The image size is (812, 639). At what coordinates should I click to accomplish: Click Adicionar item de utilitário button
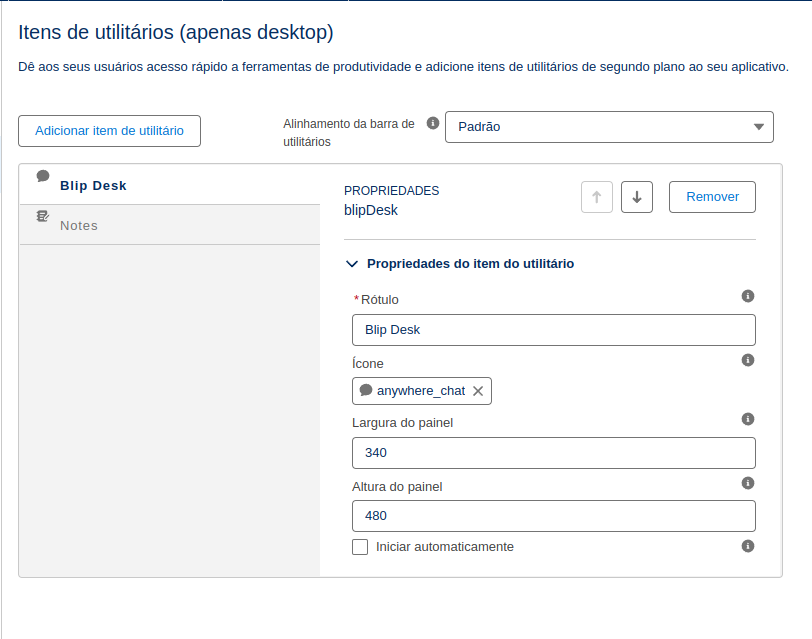tap(109, 131)
